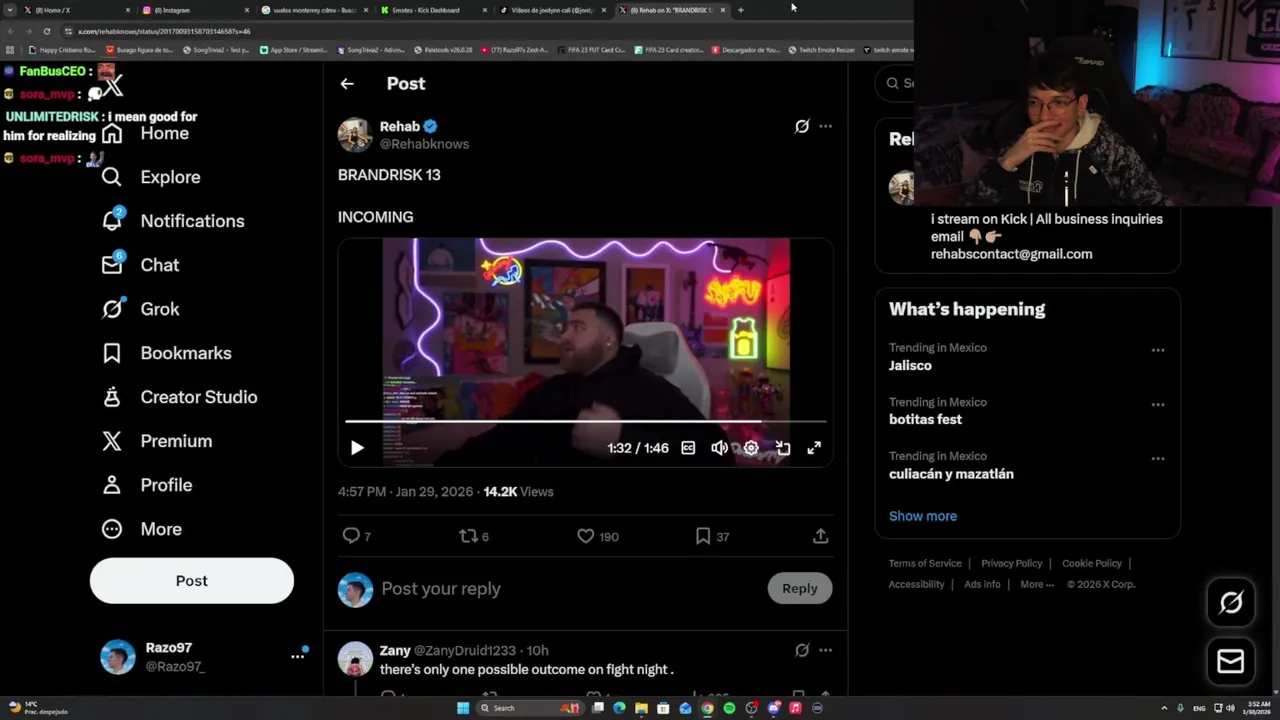Like the post with 190 likes
The height and width of the screenshot is (720, 1280).
pos(586,536)
